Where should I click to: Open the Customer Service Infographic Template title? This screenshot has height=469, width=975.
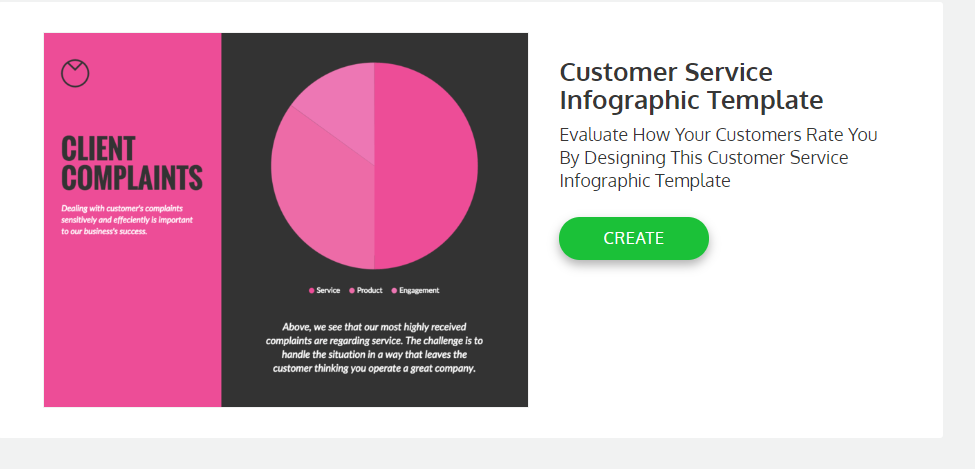[691, 86]
